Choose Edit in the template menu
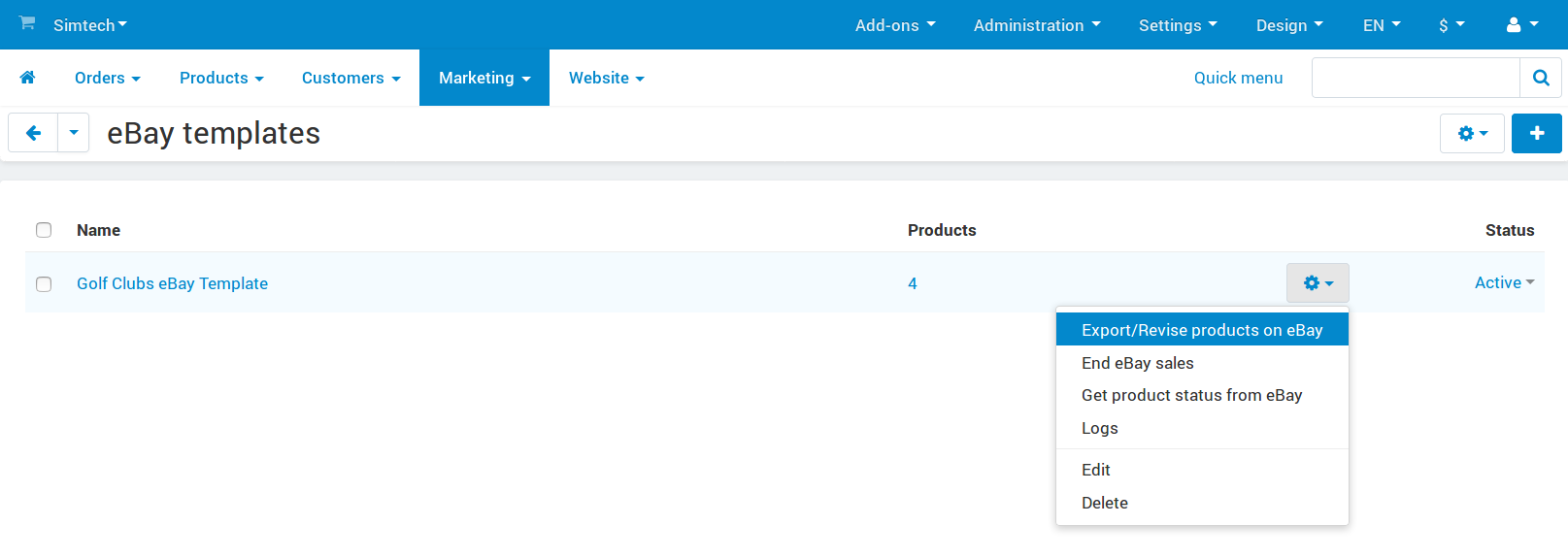 click(x=1202, y=470)
